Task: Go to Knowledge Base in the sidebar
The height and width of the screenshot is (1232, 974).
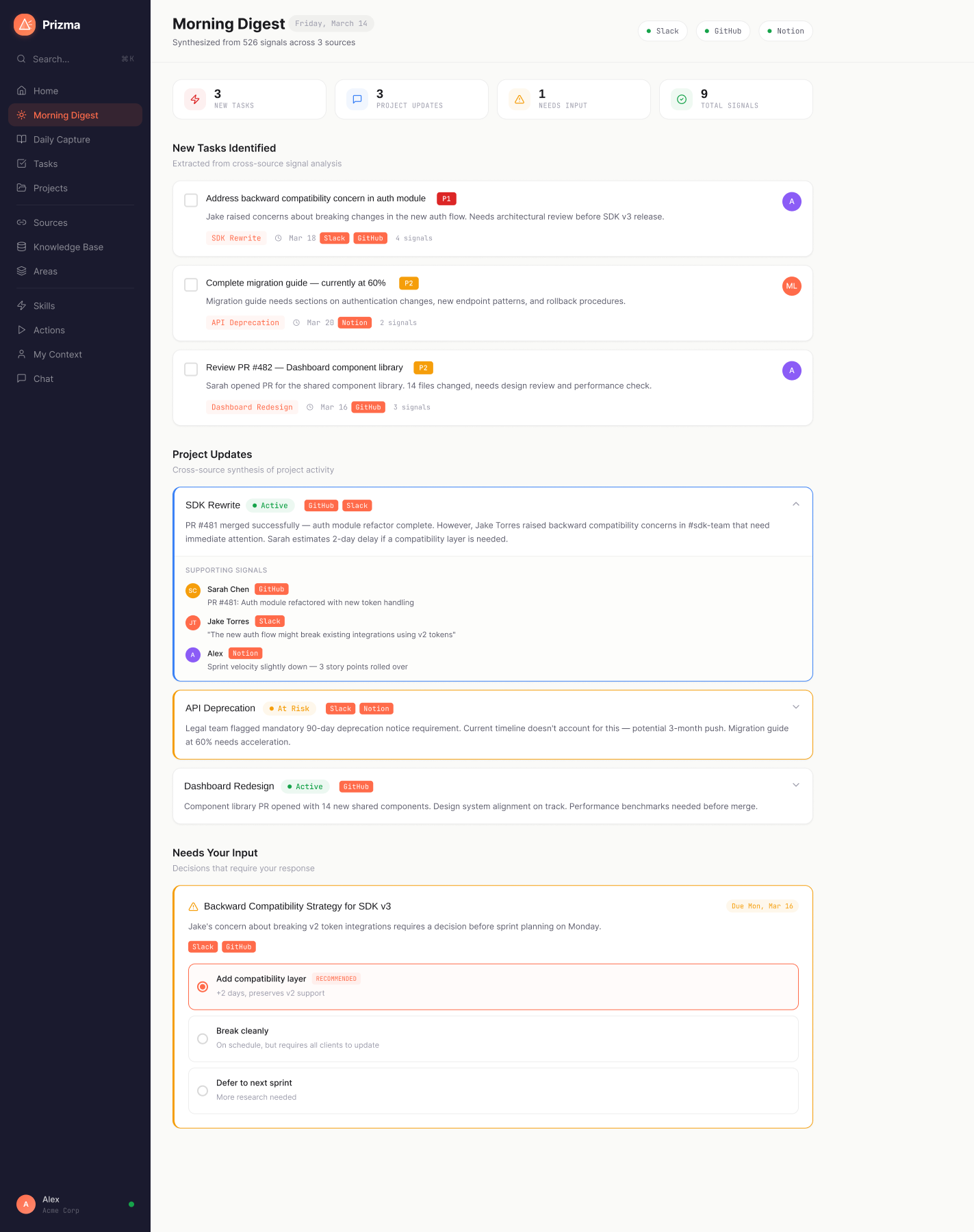Action: click(68, 247)
